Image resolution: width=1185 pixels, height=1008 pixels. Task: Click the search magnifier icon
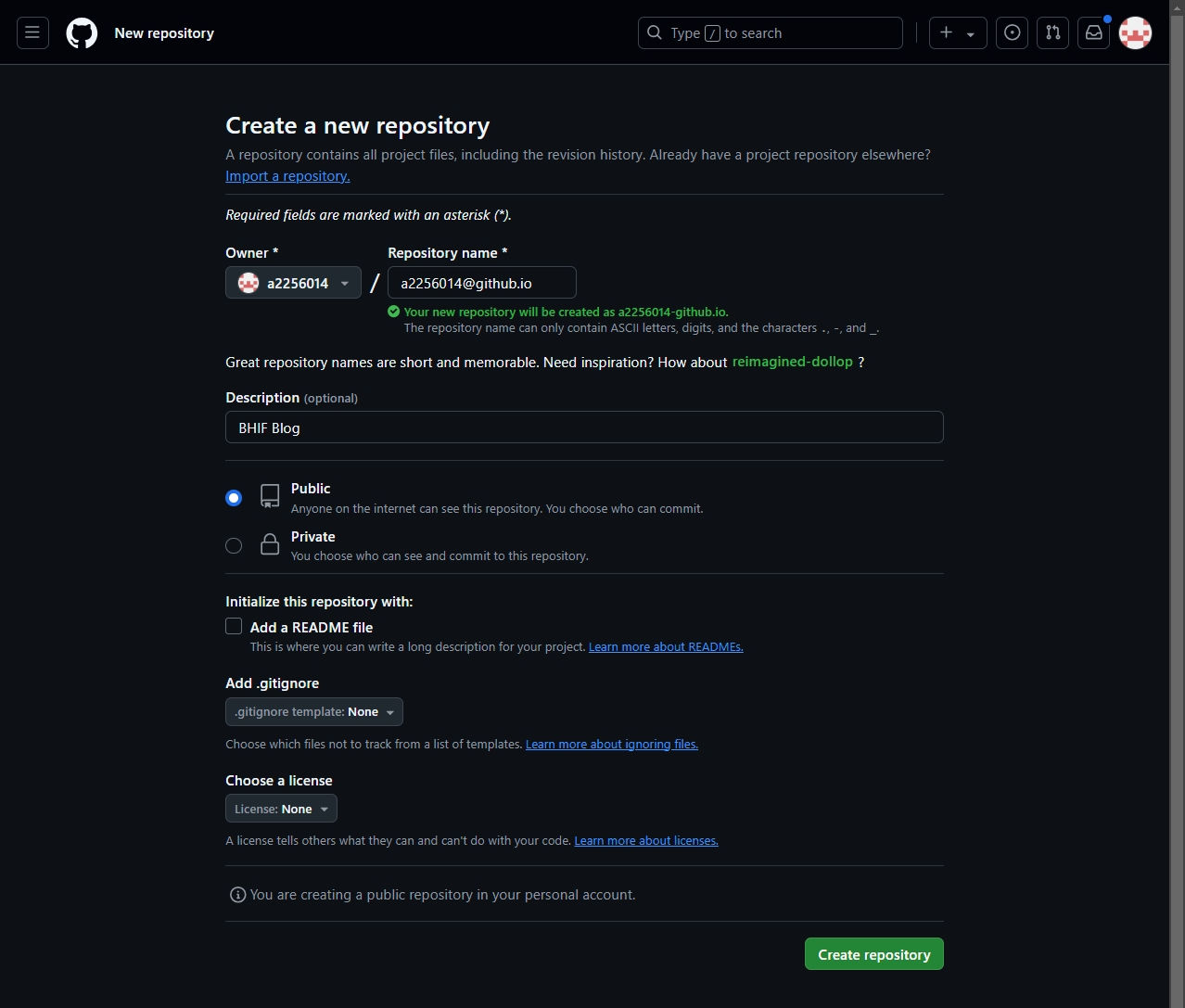(x=655, y=32)
